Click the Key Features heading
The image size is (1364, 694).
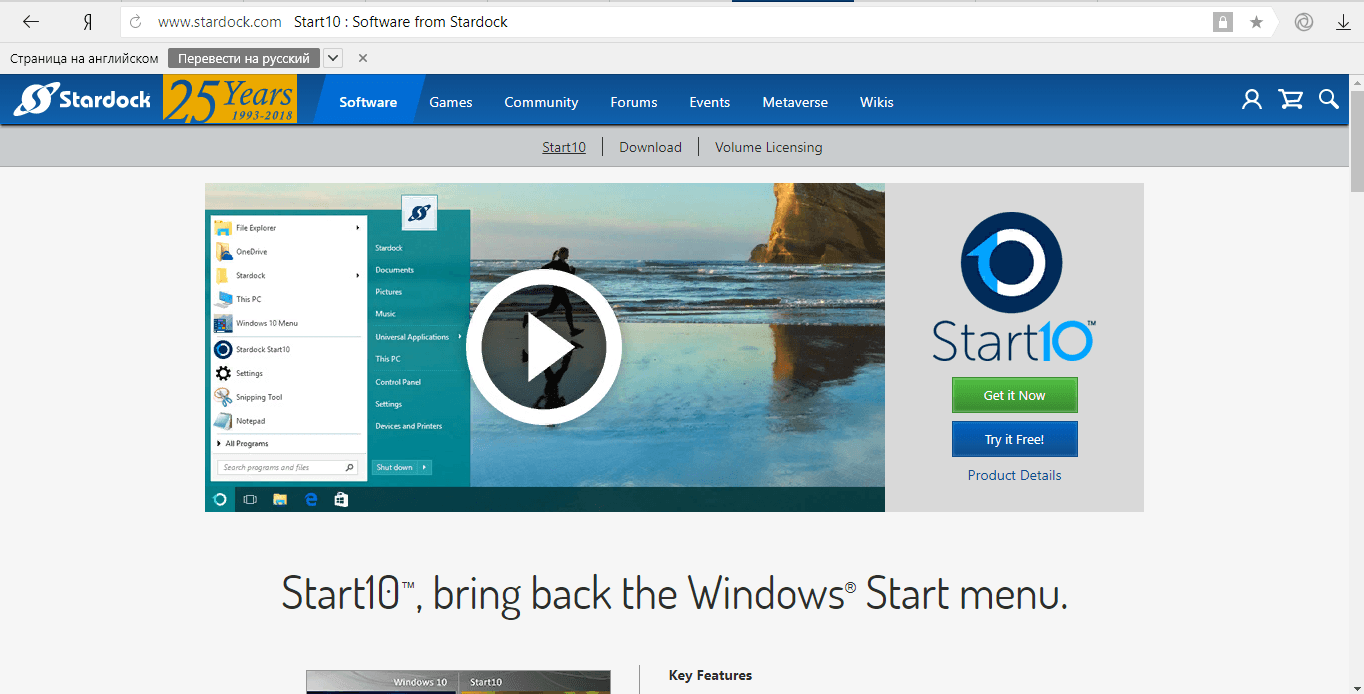click(710, 675)
